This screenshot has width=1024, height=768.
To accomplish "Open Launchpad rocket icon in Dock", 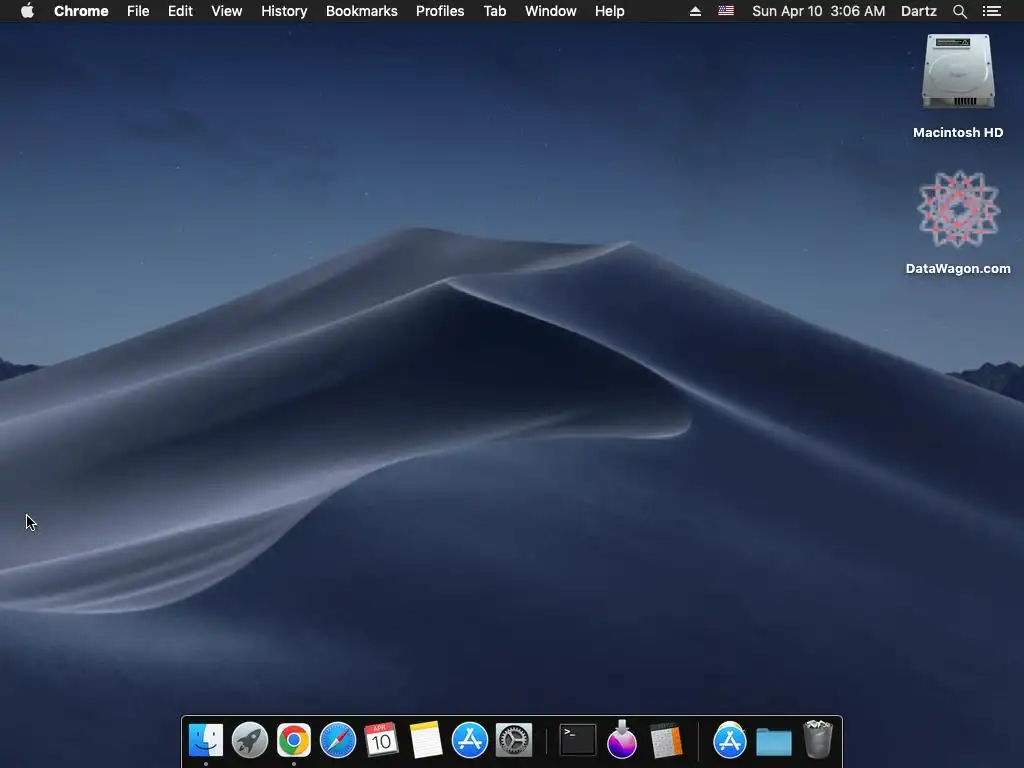I will (249, 741).
